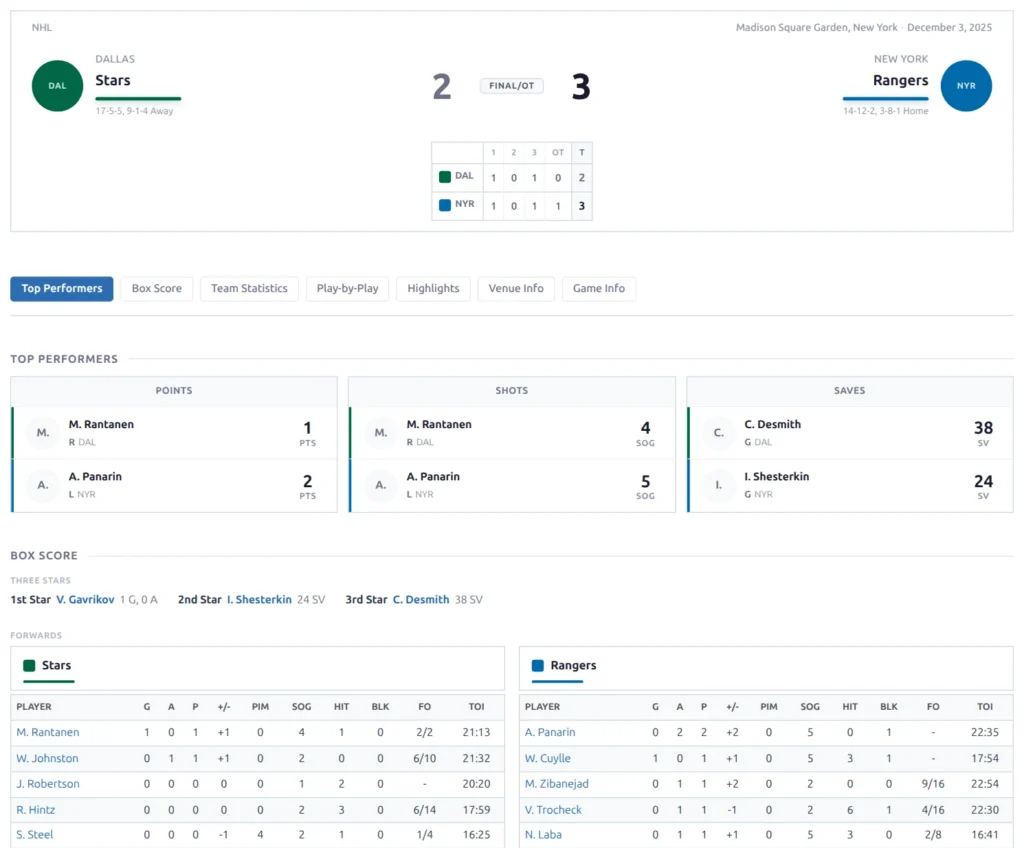Viewport: 1024px width, 848px height.
Task: Click Zibanejad's 9/16 faceoff value
Action: coord(933,784)
